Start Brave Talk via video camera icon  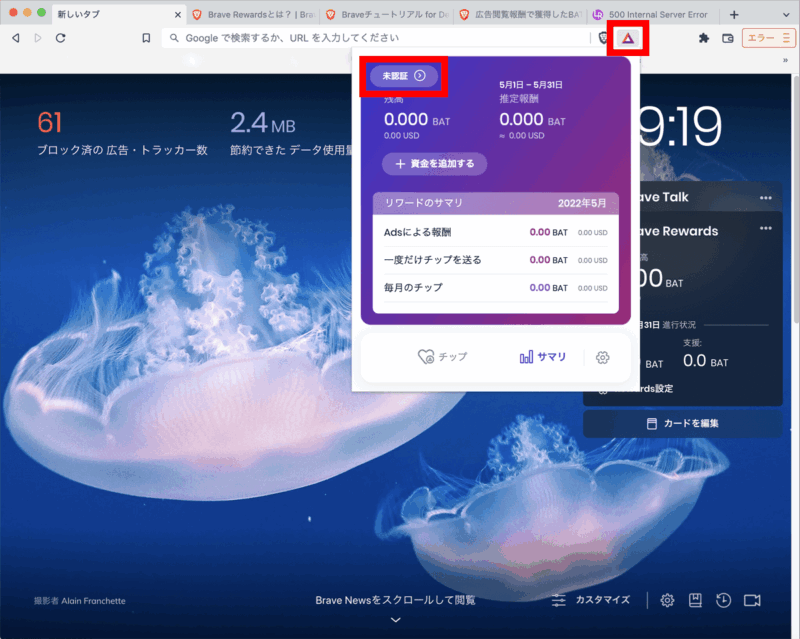752,600
